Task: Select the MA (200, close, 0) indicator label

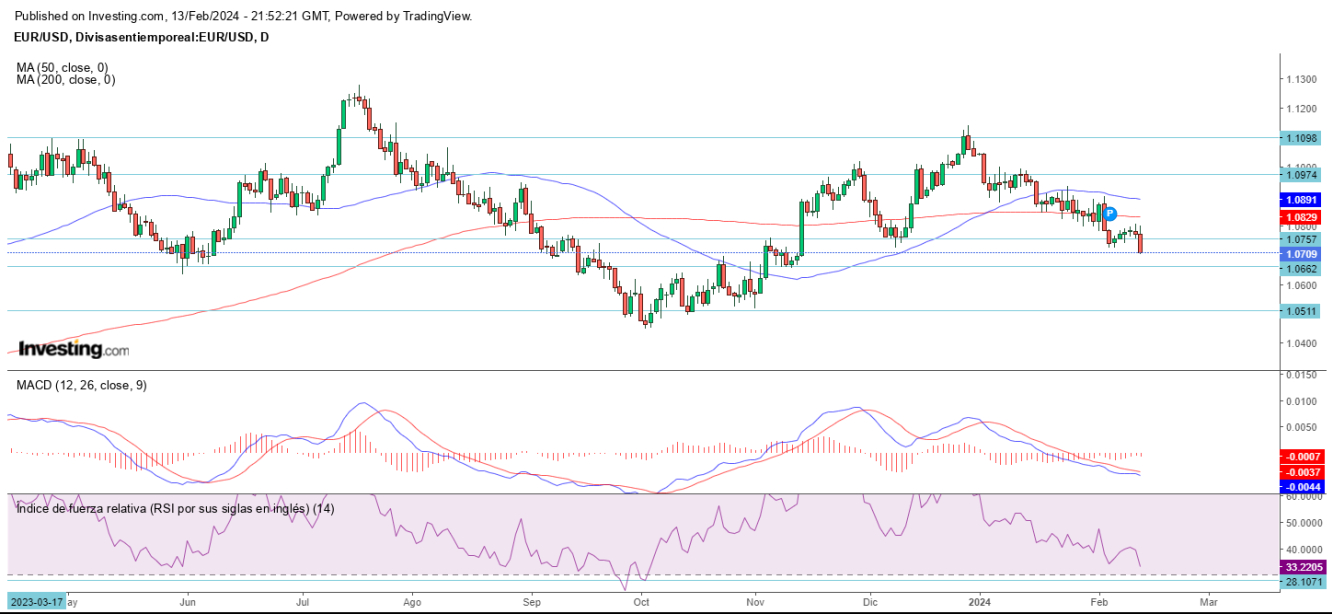Action: [66, 79]
